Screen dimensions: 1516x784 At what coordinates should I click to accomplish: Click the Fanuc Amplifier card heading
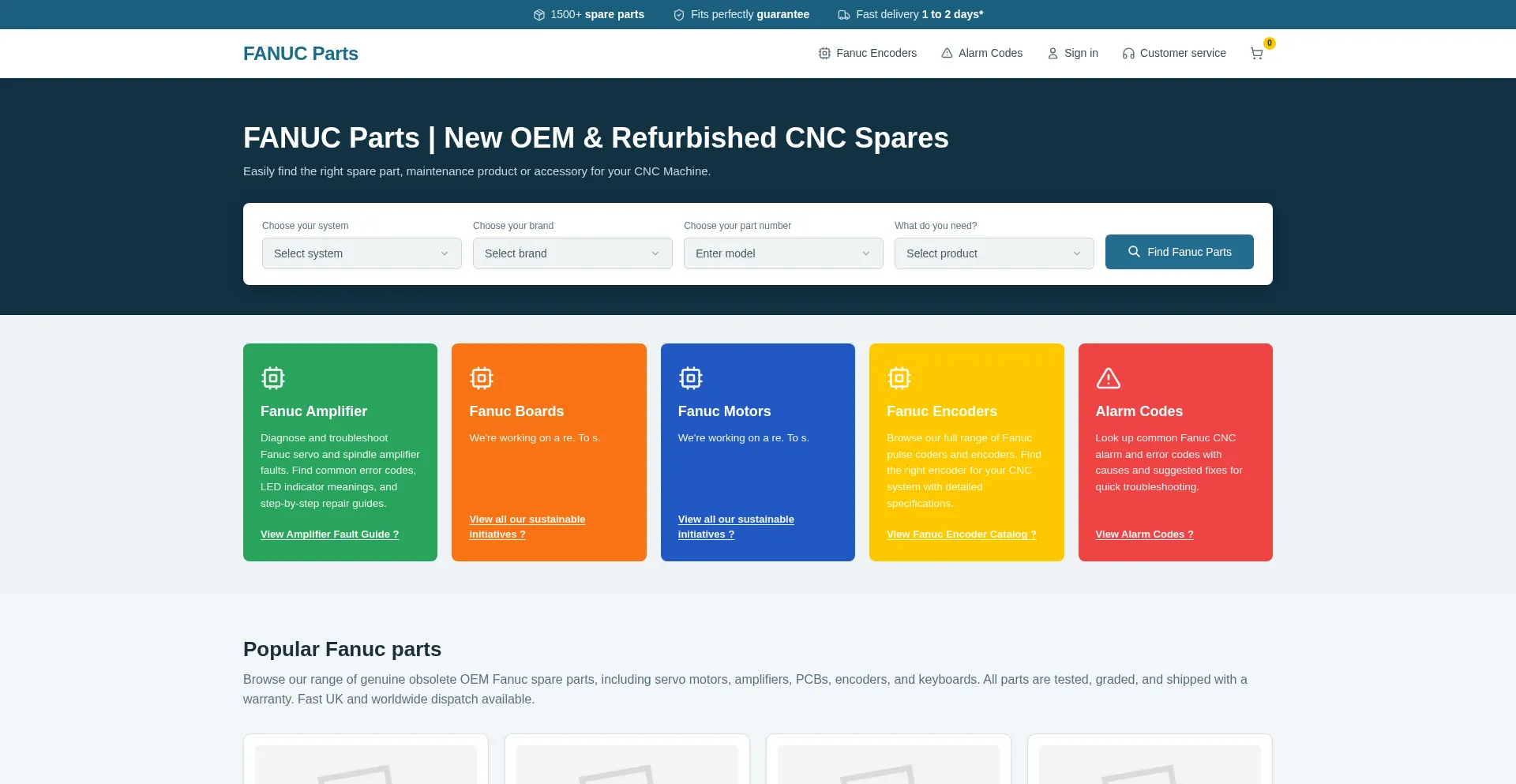tap(313, 411)
